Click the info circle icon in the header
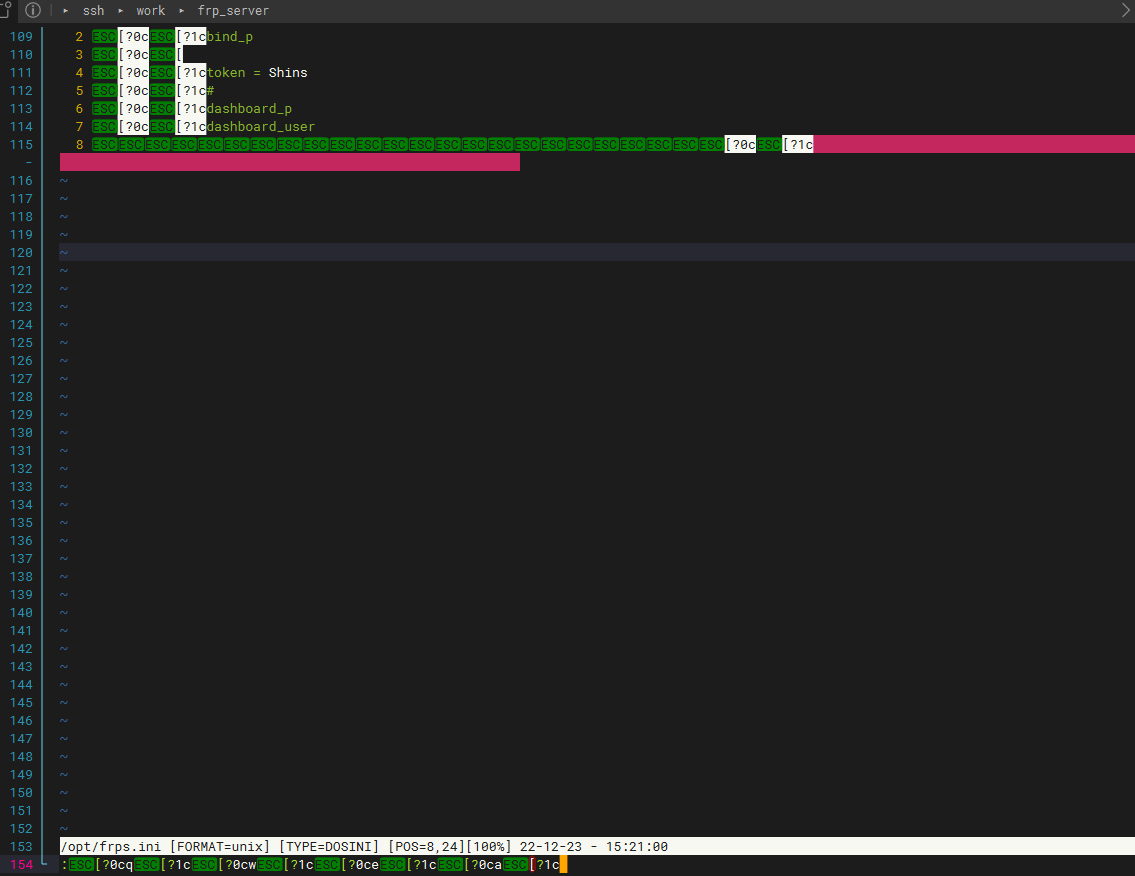 click(x=33, y=10)
